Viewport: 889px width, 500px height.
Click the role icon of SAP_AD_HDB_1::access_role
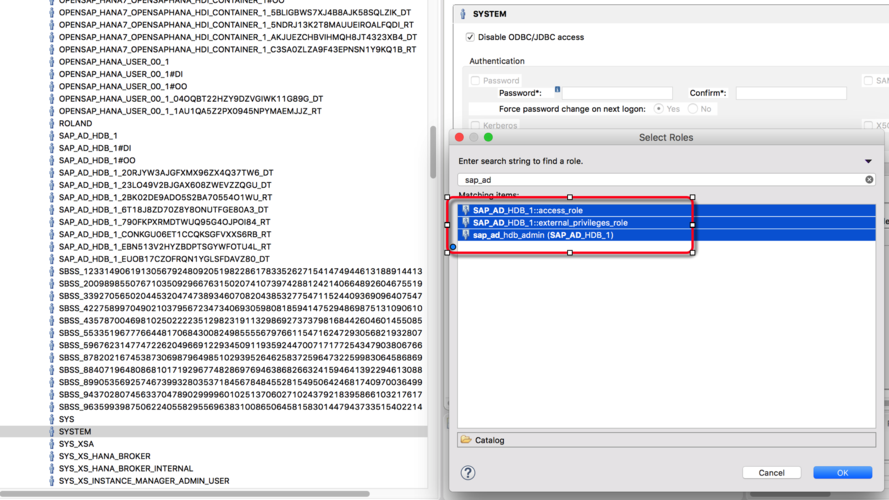tap(465, 210)
